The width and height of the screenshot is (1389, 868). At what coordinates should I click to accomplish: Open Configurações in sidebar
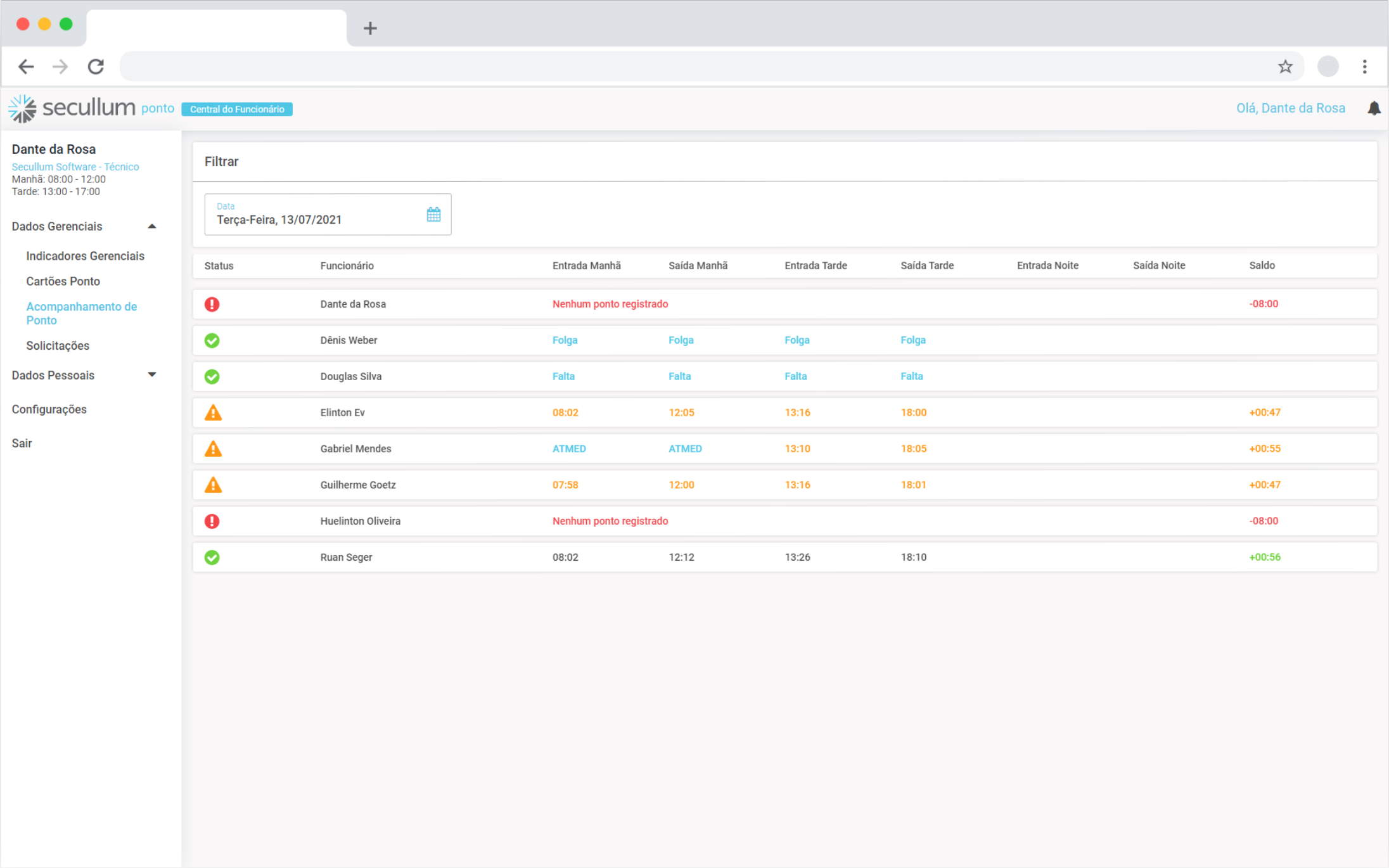49,409
